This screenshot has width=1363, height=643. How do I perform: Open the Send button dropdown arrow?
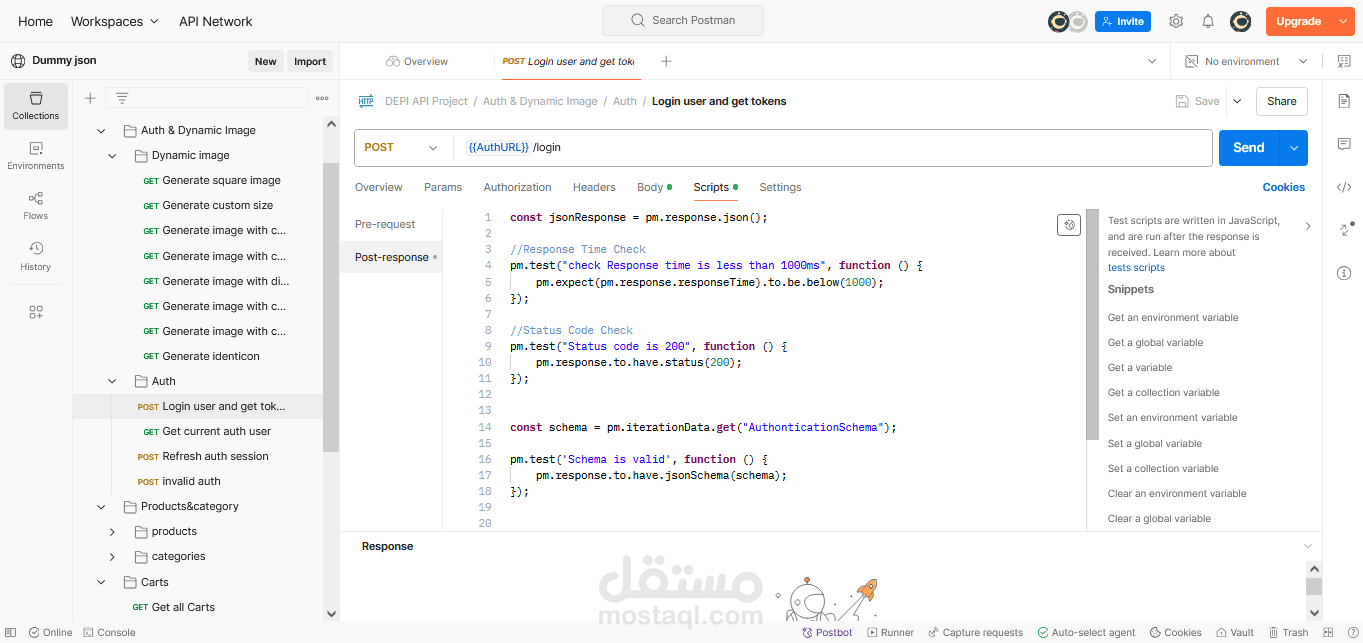point(1294,147)
